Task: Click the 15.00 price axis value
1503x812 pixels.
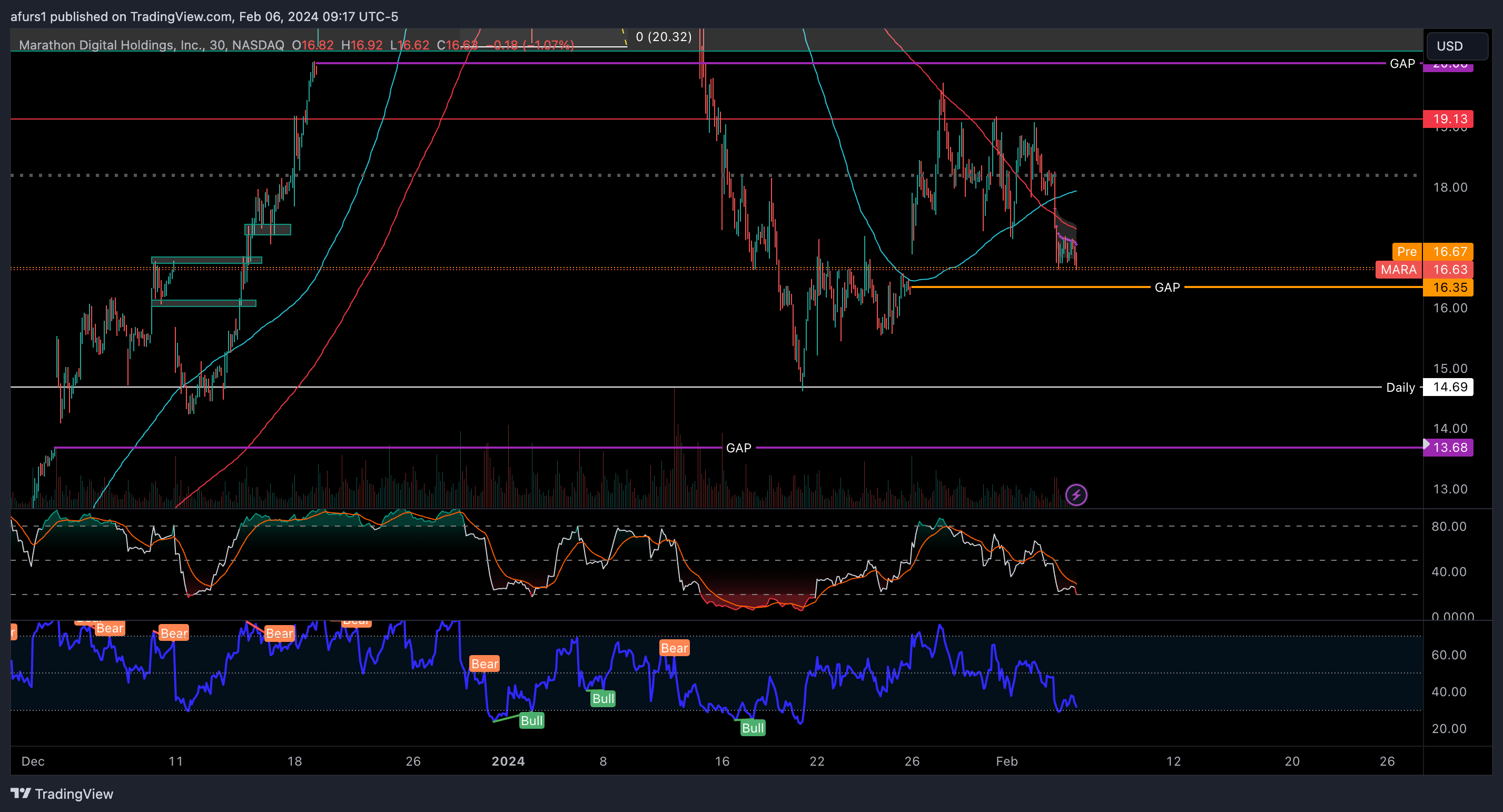Action: click(x=1450, y=369)
